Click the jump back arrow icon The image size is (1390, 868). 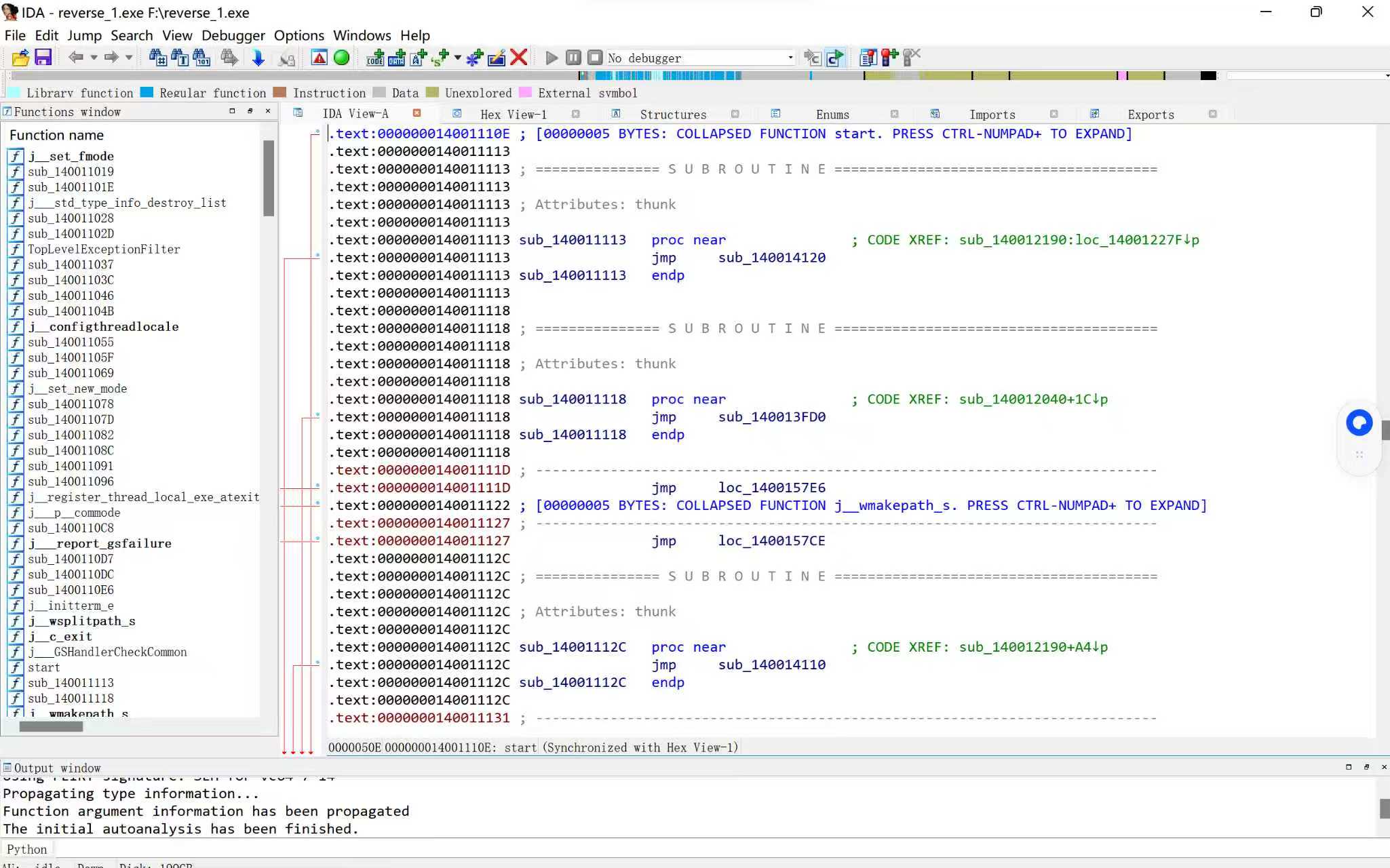(x=75, y=58)
